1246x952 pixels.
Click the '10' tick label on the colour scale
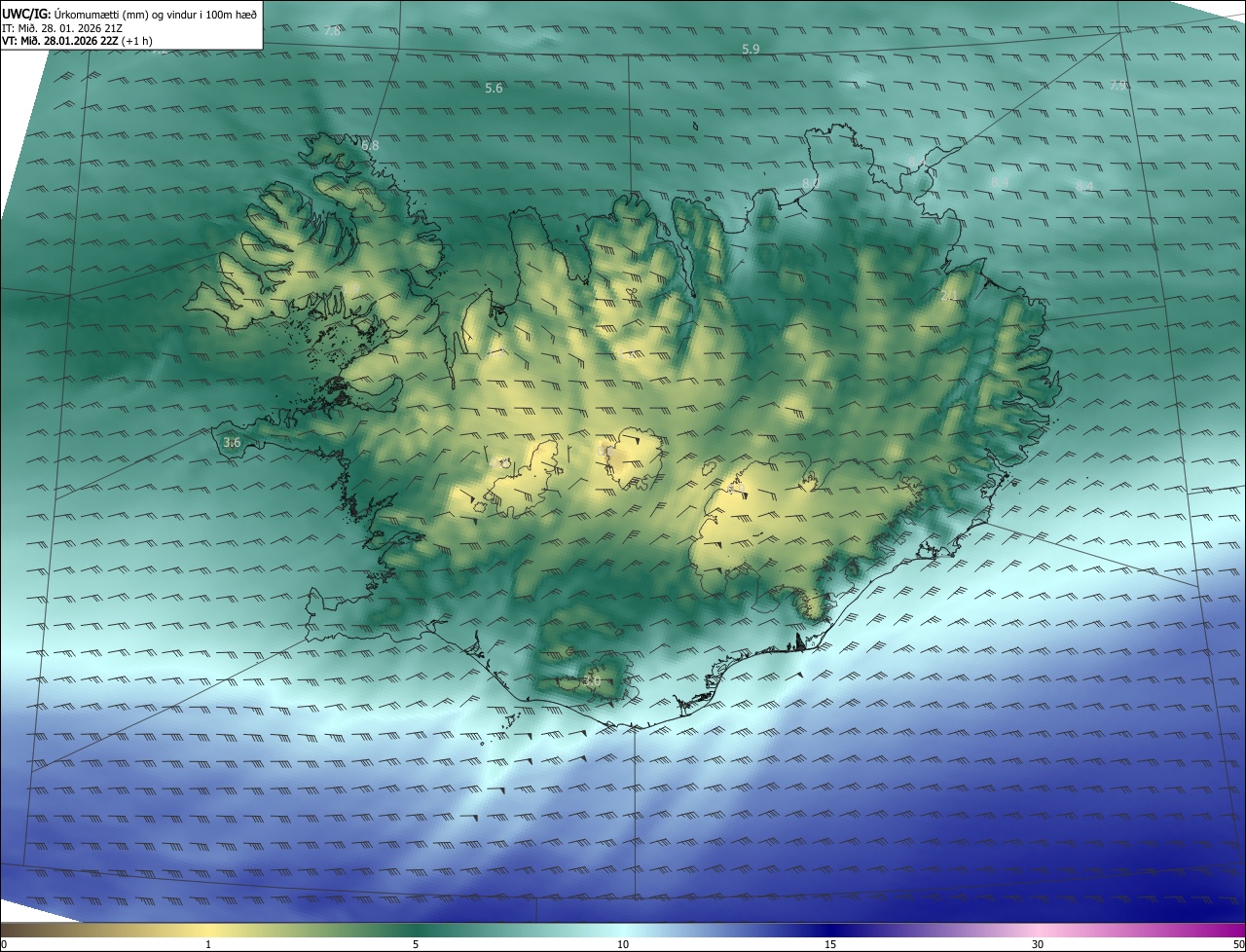pos(623,944)
